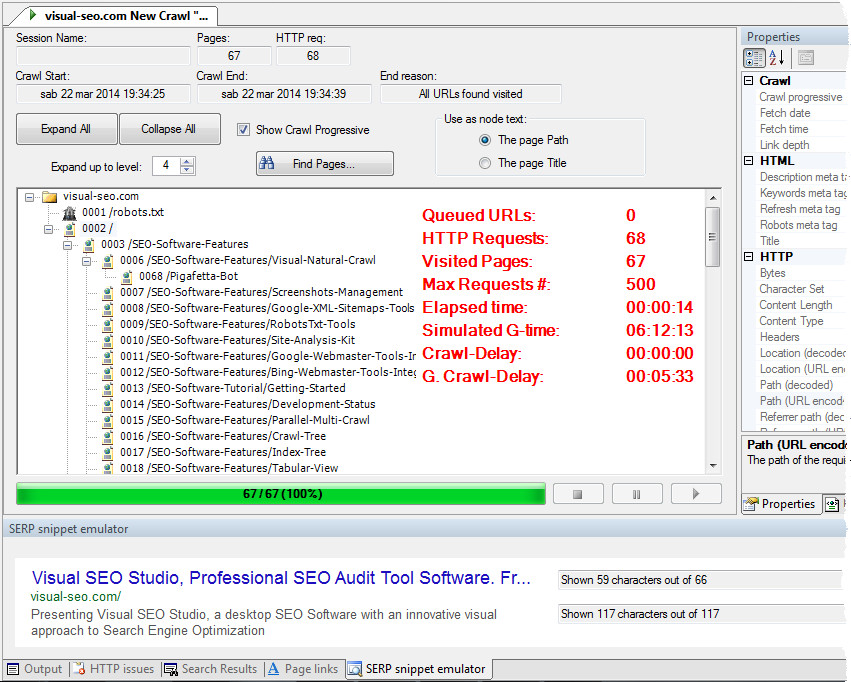Click the Categorized view icon in Properties
The image size is (851, 682).
pos(754,58)
